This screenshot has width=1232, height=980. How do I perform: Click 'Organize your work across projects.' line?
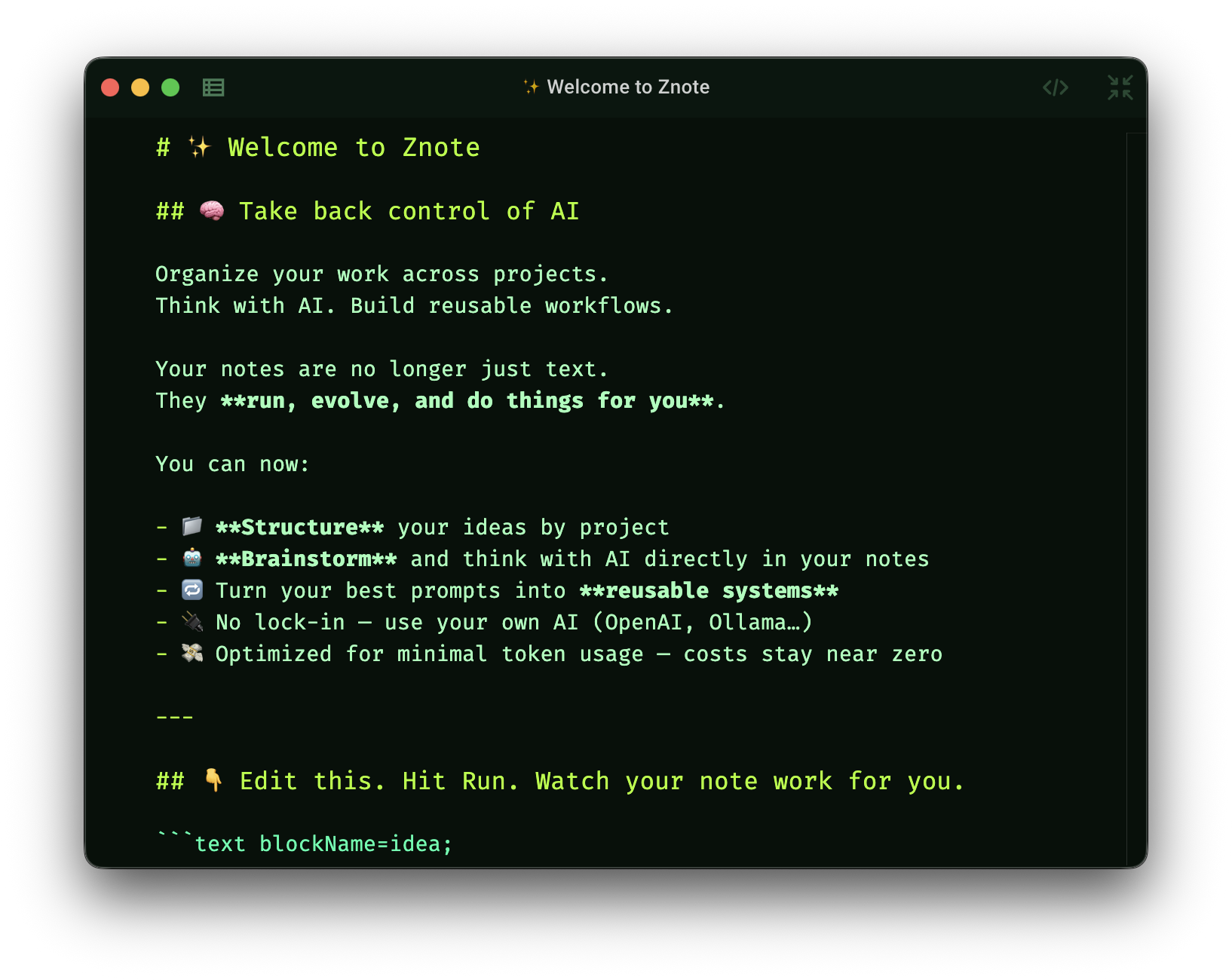pos(382,274)
